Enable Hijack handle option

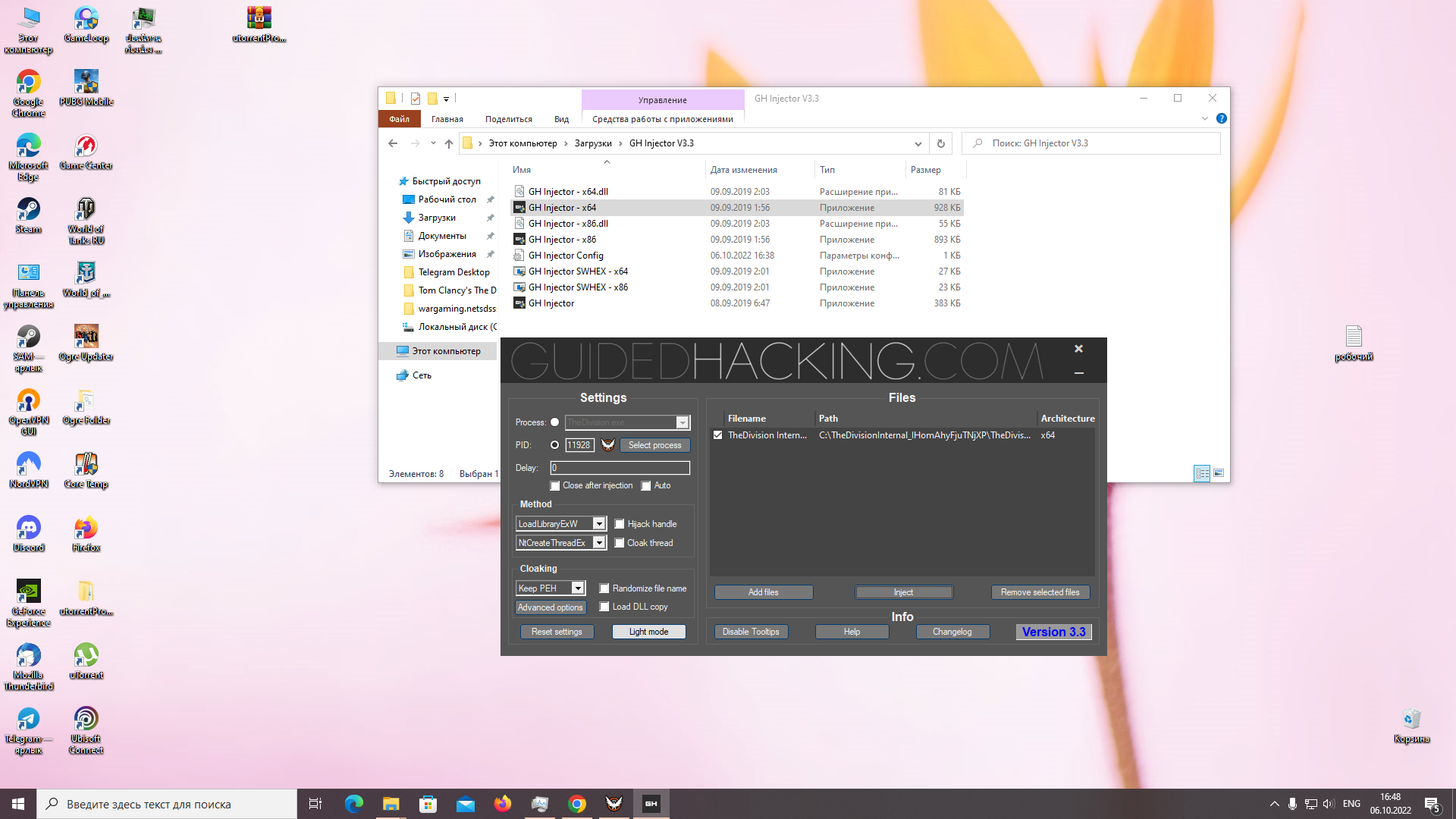(620, 524)
